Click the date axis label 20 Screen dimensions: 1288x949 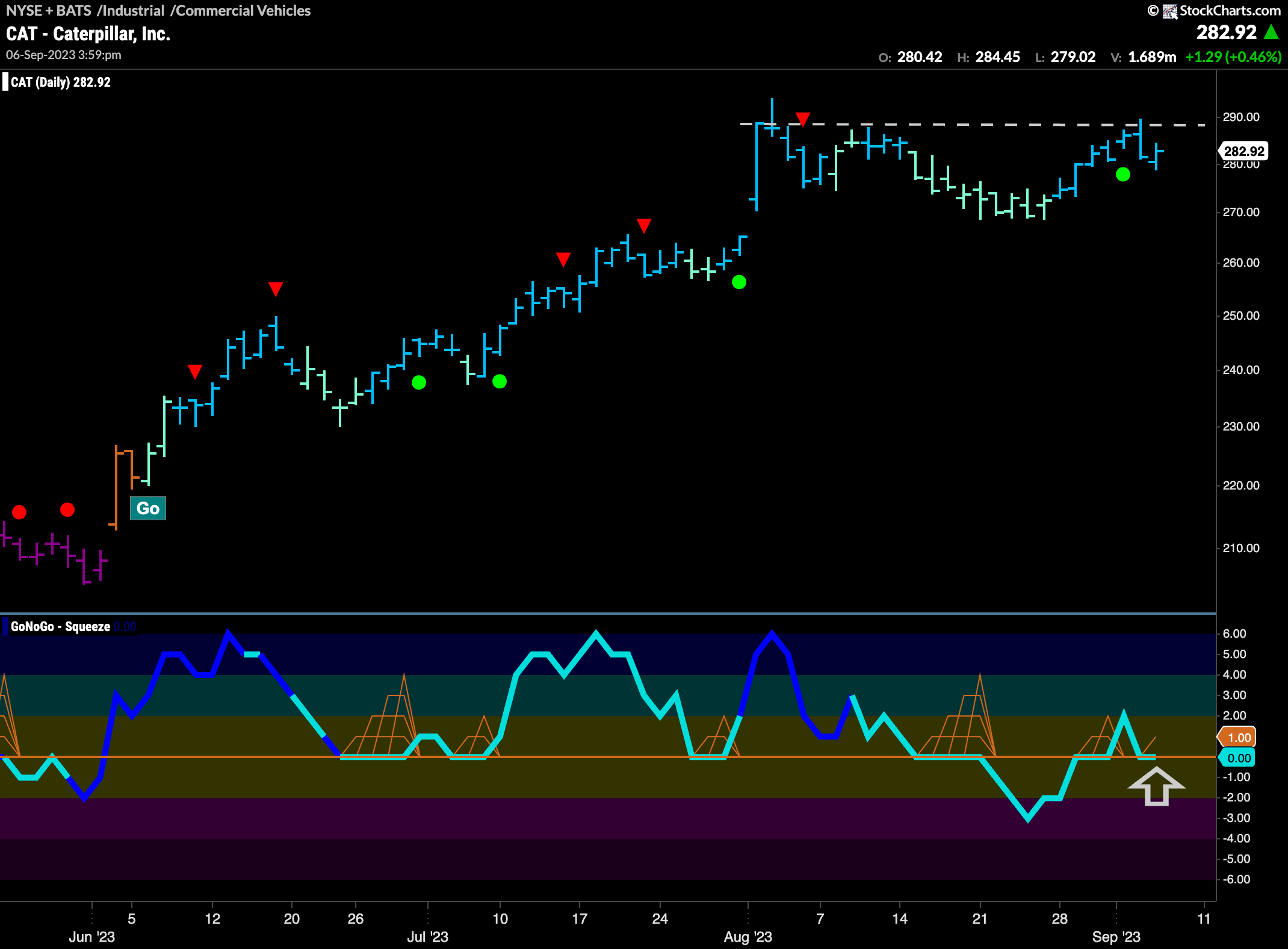click(292, 919)
